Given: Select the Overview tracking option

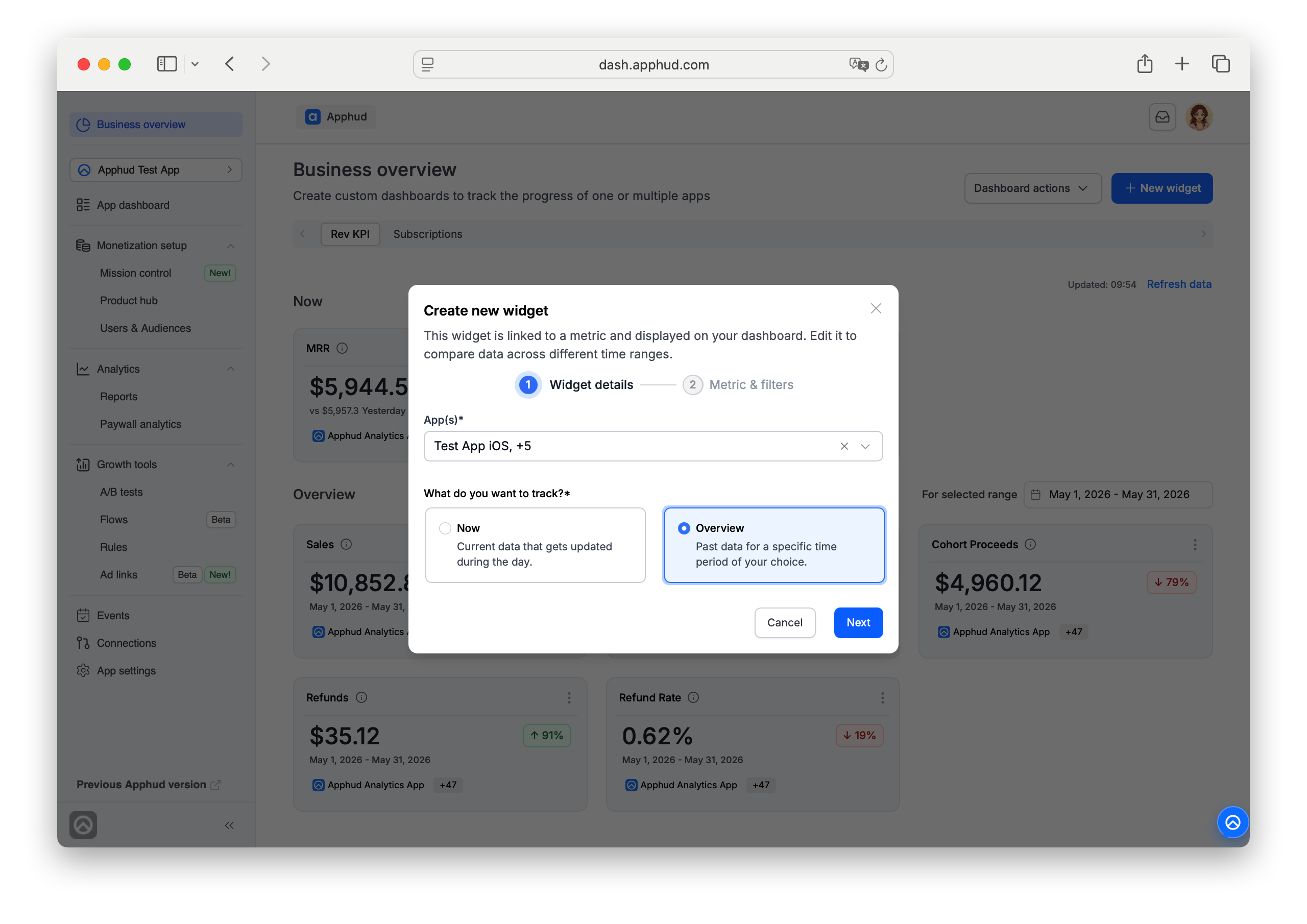Looking at the screenshot, I should (x=774, y=545).
